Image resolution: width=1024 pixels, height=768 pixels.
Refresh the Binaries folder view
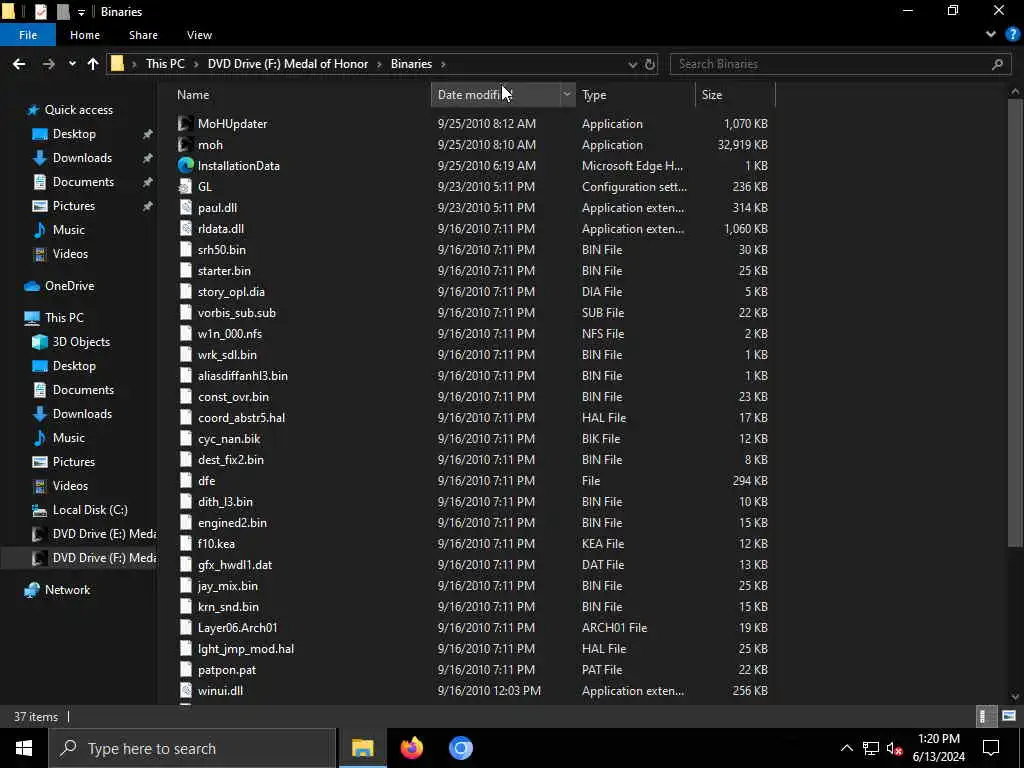650,64
